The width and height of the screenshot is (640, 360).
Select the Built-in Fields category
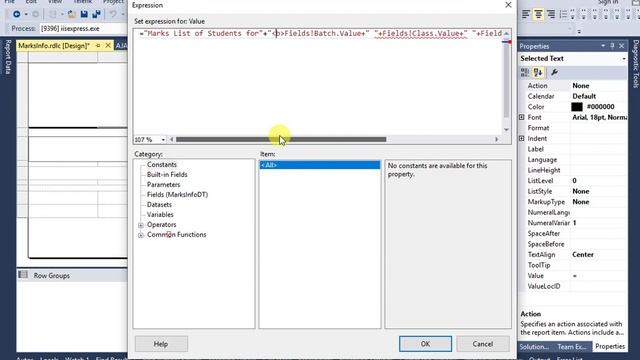point(167,174)
